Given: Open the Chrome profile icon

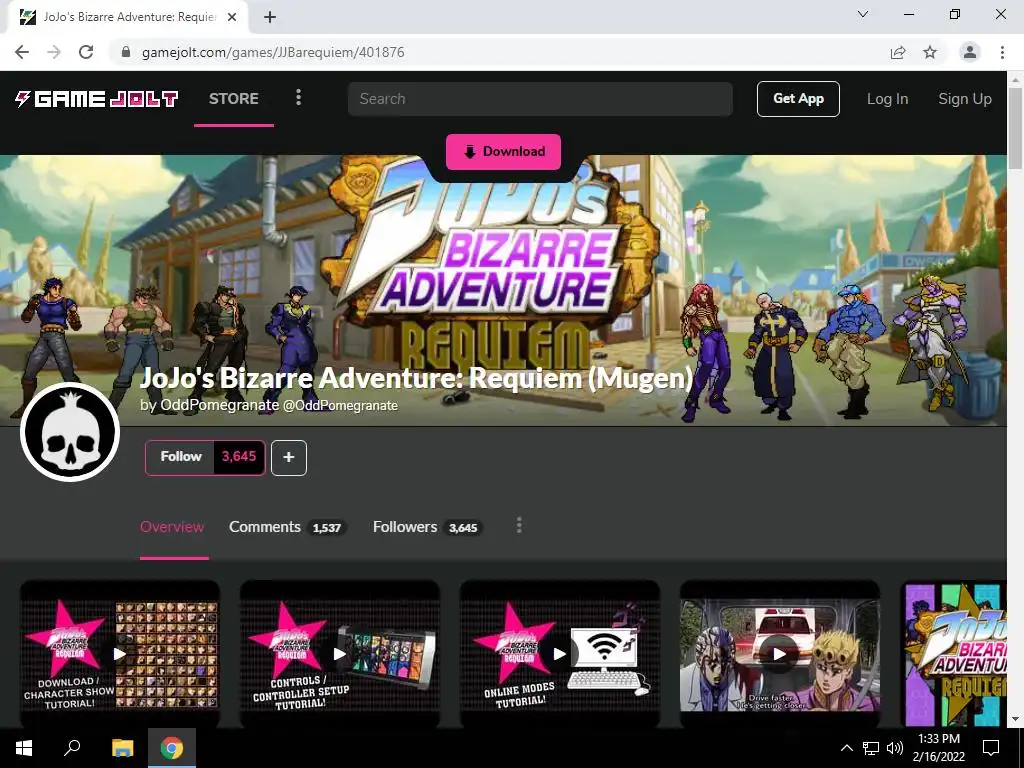Looking at the screenshot, I should tap(970, 52).
